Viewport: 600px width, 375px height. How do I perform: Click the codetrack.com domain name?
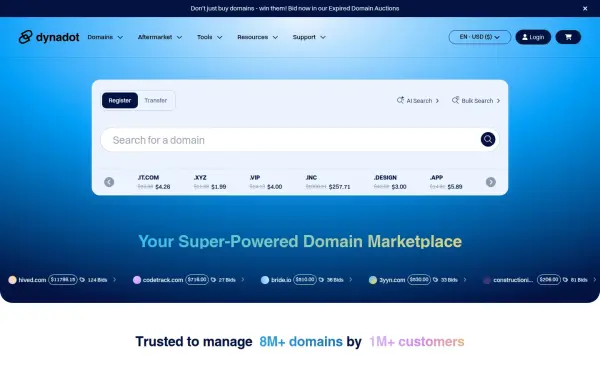(x=163, y=280)
